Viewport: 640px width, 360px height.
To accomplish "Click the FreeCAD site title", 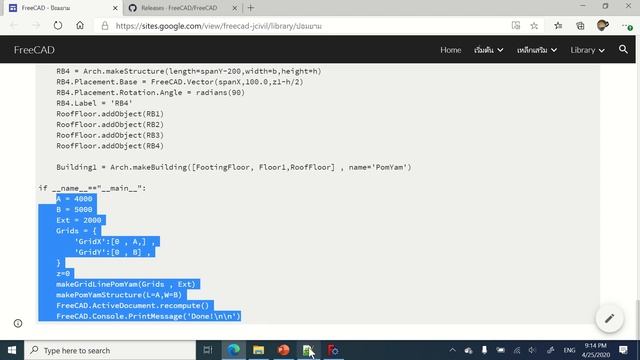I will coord(34,50).
